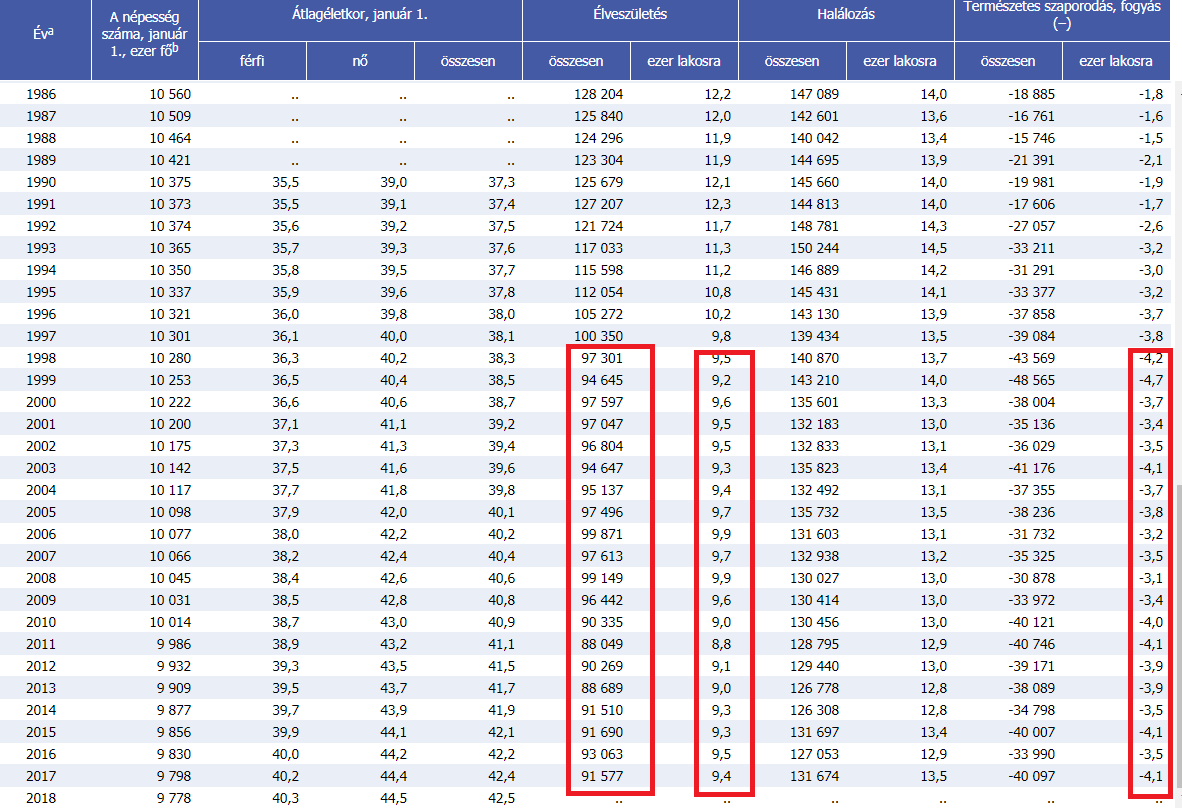The image size is (1182, 808).
Task: Click births value 94 647
Action: [602, 468]
